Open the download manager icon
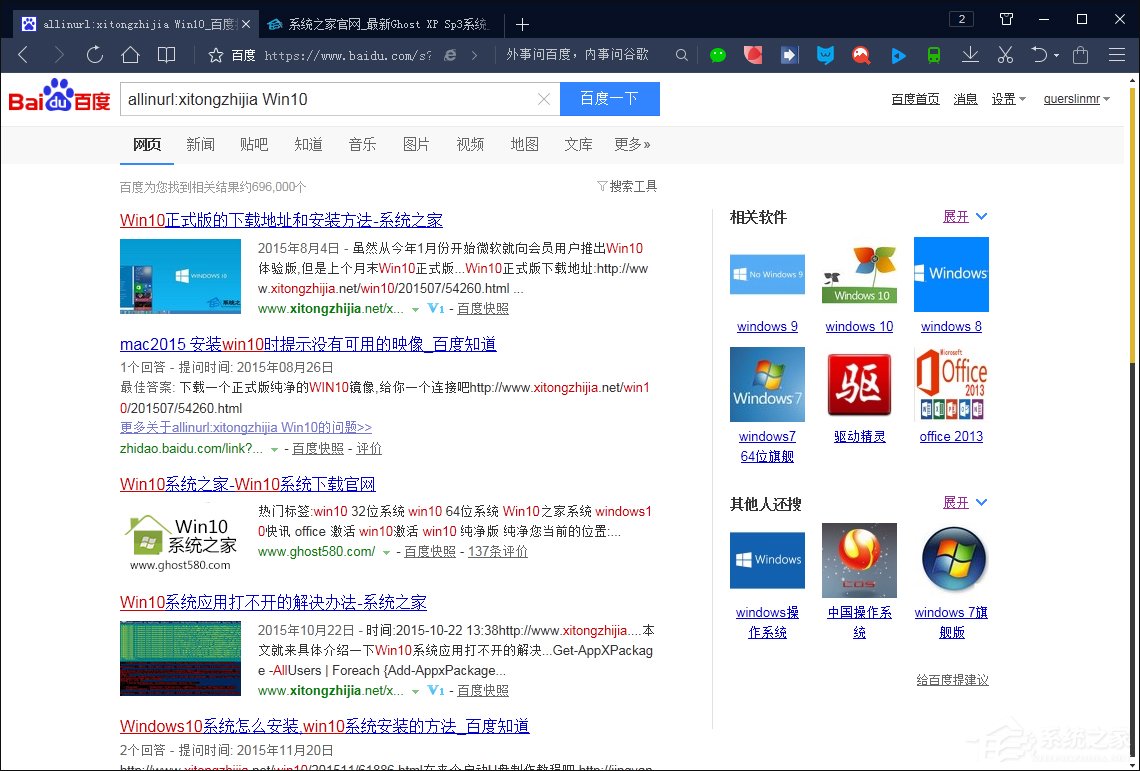 tap(969, 54)
